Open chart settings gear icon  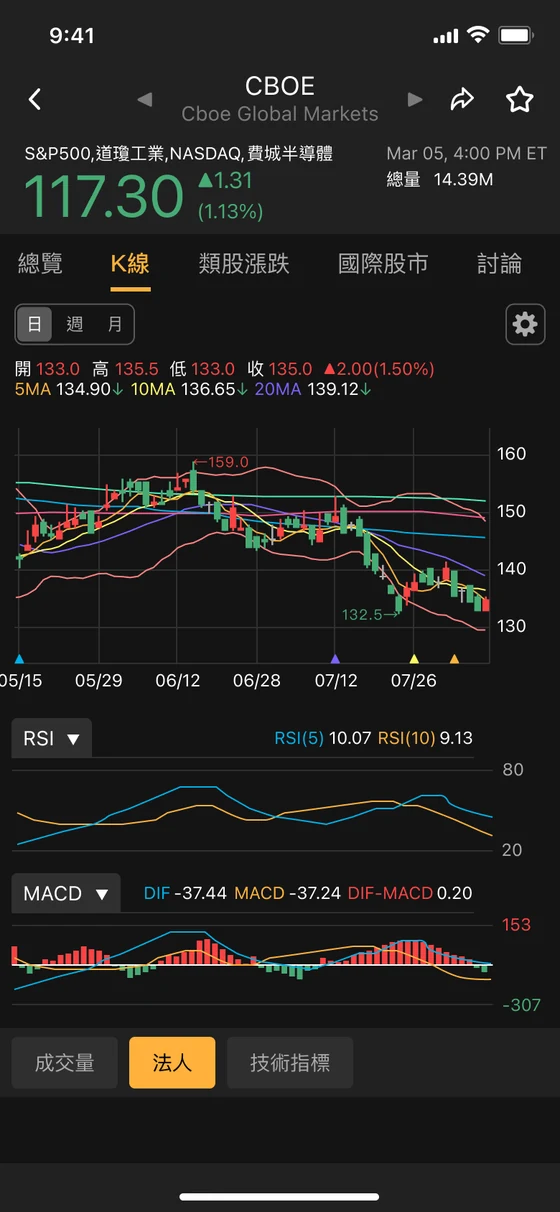(525, 324)
